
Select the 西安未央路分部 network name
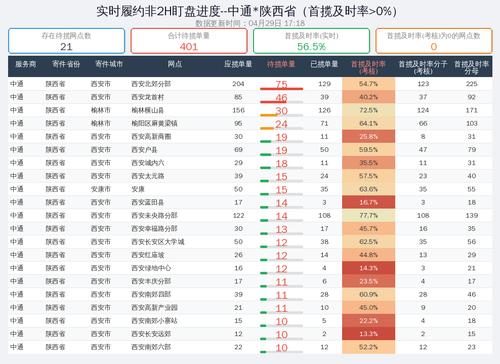coord(154,216)
